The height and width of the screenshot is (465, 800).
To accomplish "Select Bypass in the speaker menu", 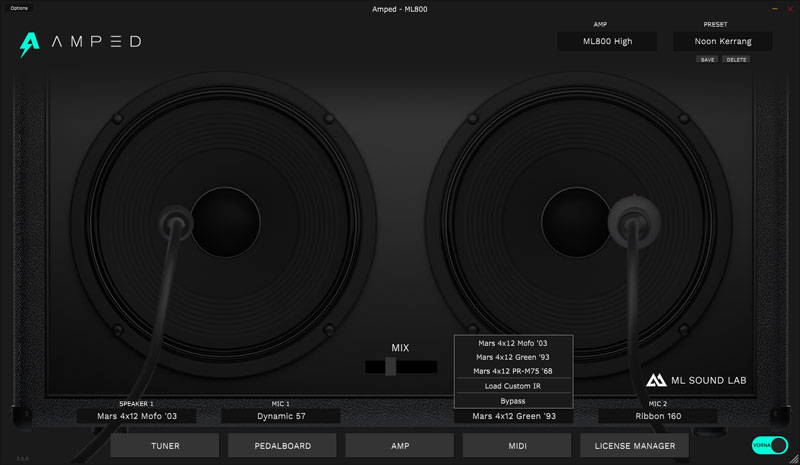I will (x=513, y=401).
